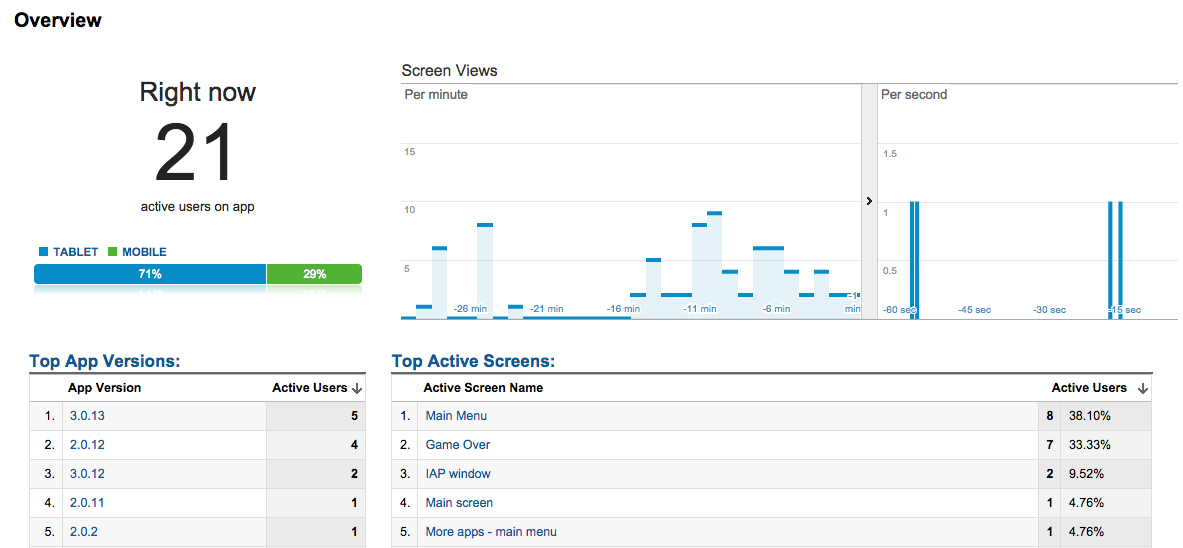Sort Active Screens by Active Users arrow
The width and height of the screenshot is (1183, 548).
(1143, 388)
